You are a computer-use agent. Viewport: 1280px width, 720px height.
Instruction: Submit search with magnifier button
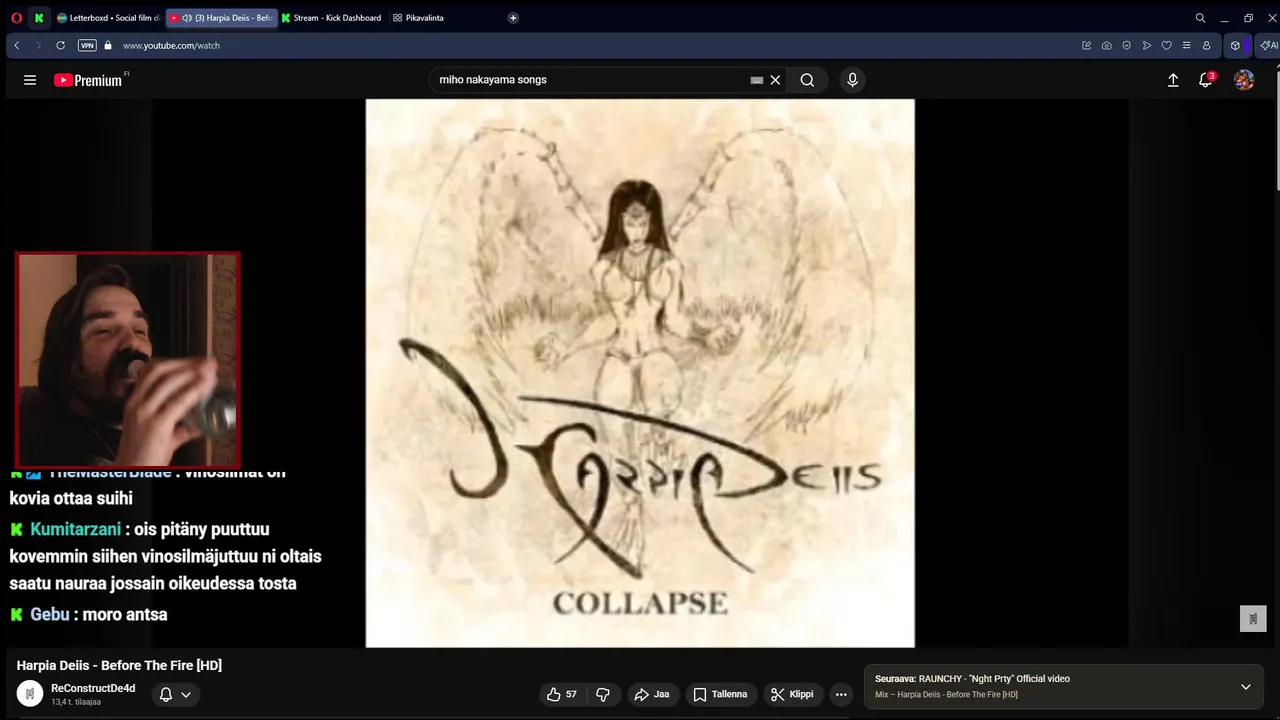click(x=807, y=80)
